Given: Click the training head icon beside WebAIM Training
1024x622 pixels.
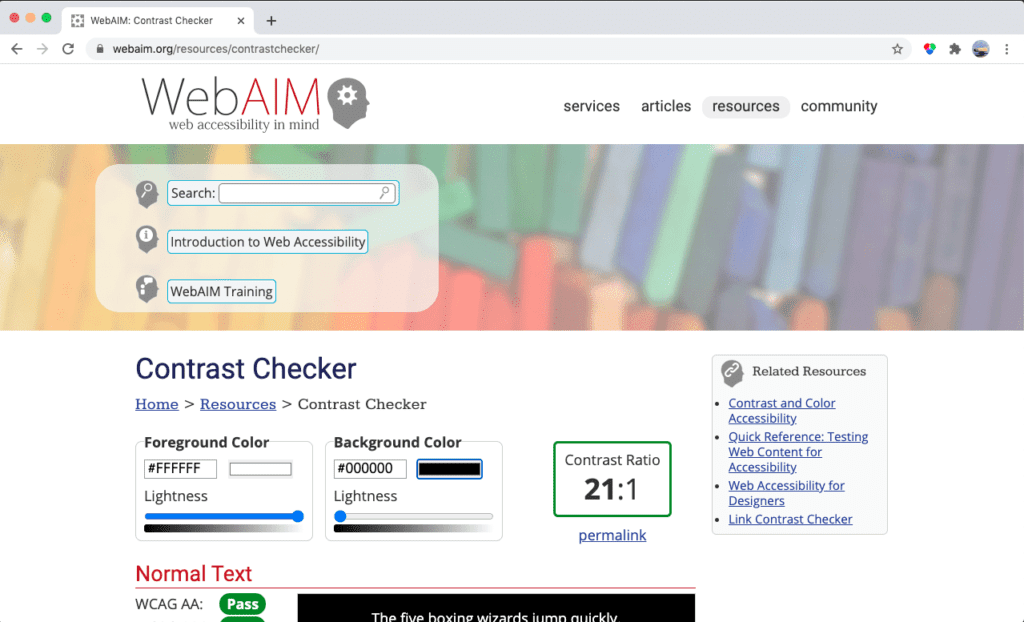Looking at the screenshot, I should tap(147, 289).
